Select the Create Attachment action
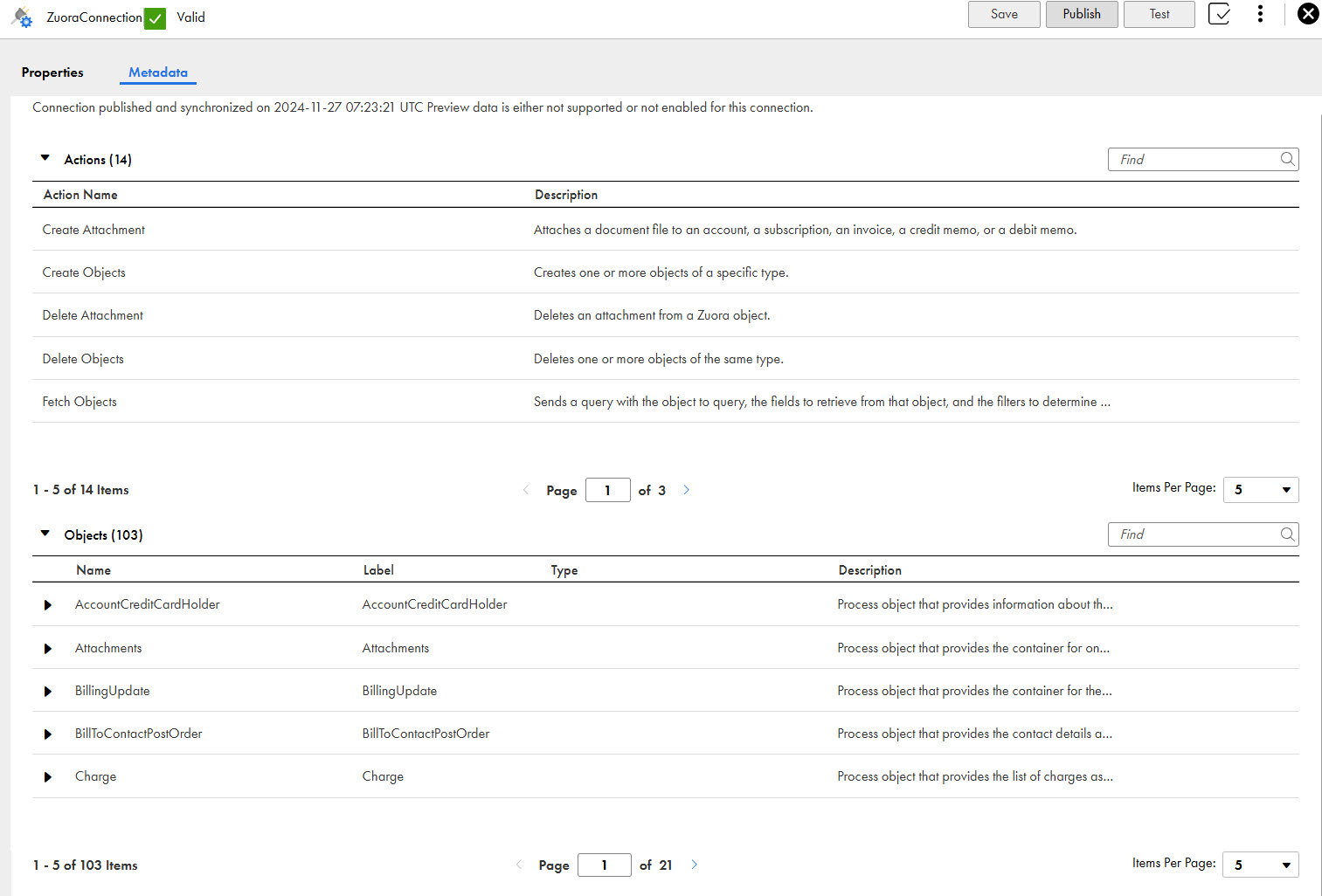The width and height of the screenshot is (1322, 896). [x=93, y=230]
